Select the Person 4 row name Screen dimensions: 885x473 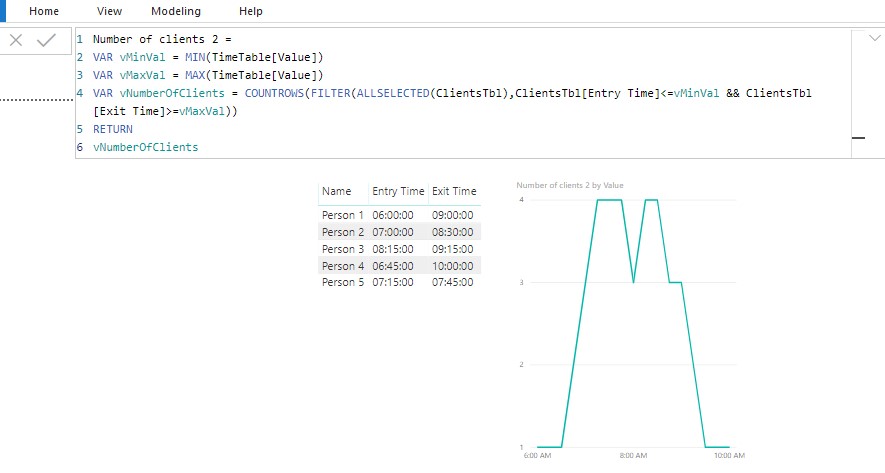(343, 266)
